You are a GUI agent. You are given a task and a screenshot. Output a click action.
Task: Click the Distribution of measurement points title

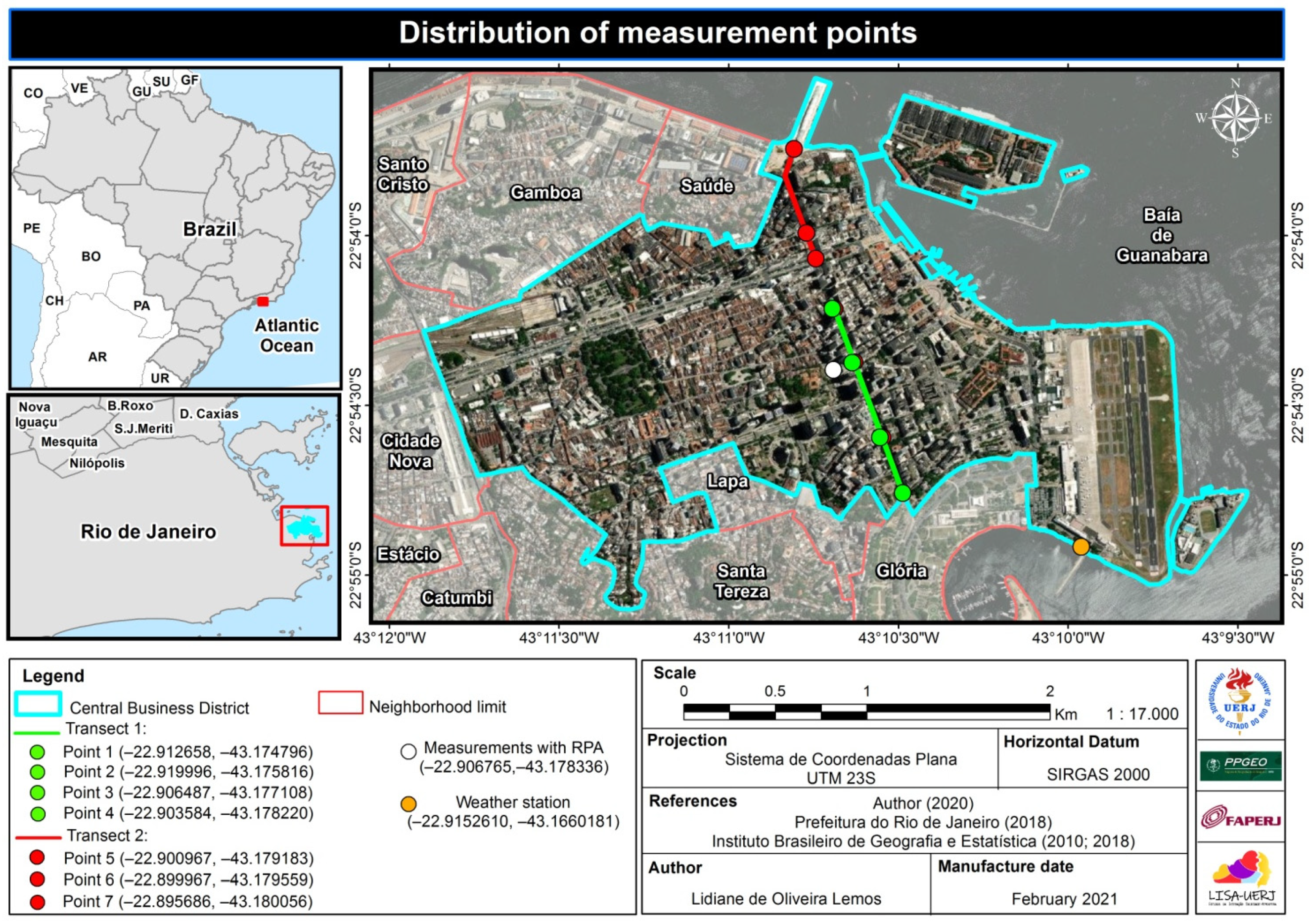[x=657, y=33]
